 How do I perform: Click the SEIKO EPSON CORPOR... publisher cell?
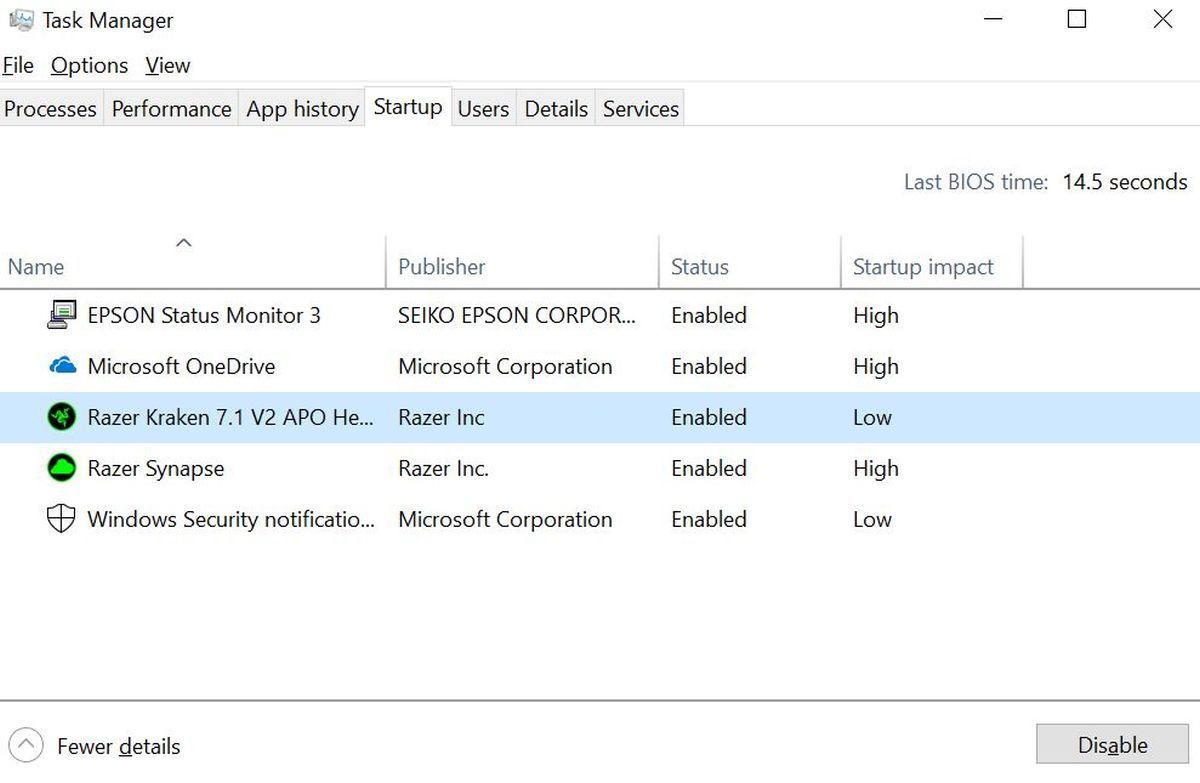coord(517,315)
